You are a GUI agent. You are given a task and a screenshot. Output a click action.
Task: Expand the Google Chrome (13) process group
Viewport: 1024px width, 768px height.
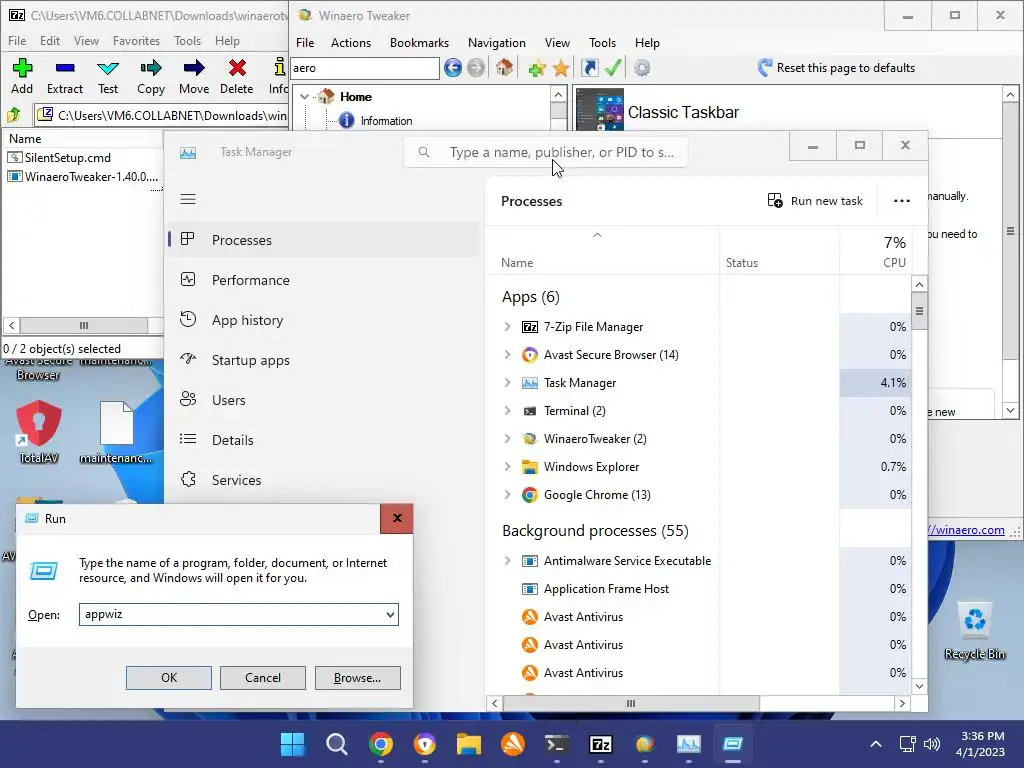pyautogui.click(x=507, y=495)
